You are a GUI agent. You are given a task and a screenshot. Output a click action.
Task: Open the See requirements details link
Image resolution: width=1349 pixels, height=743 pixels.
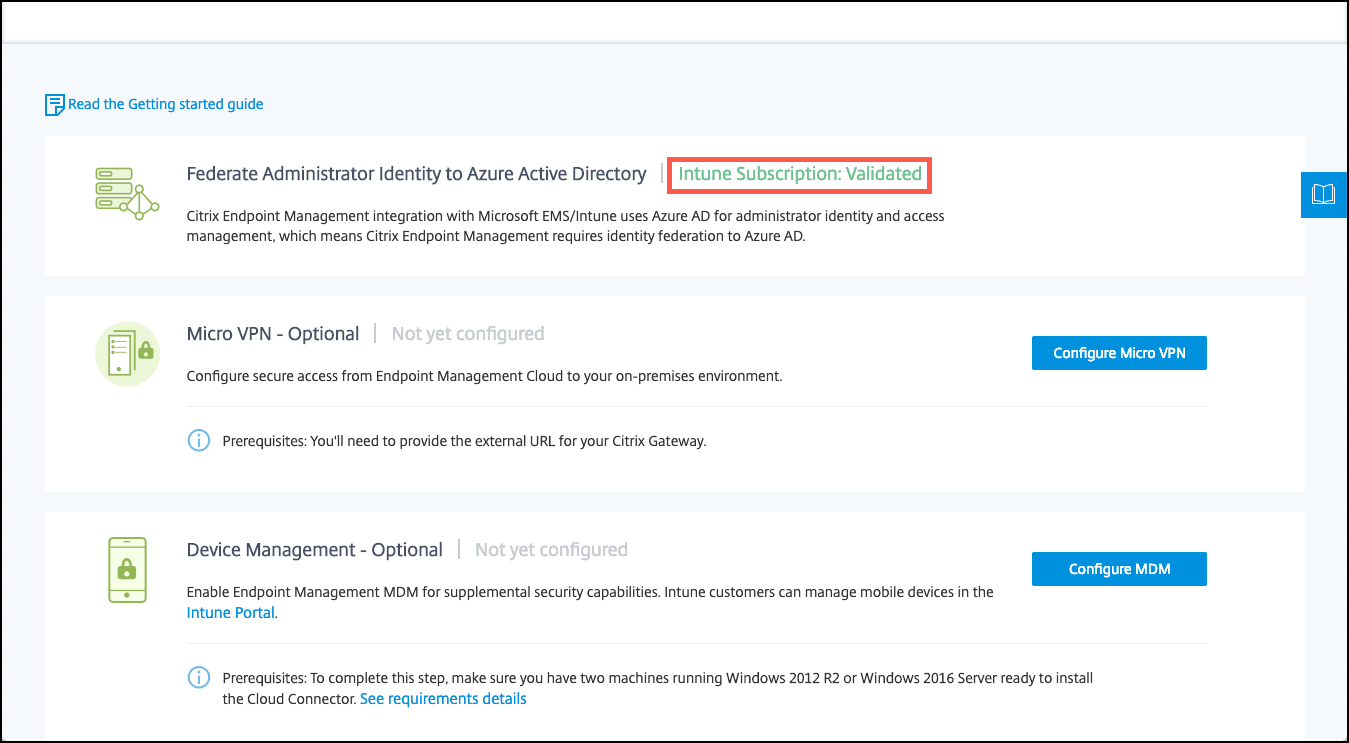[x=443, y=699]
